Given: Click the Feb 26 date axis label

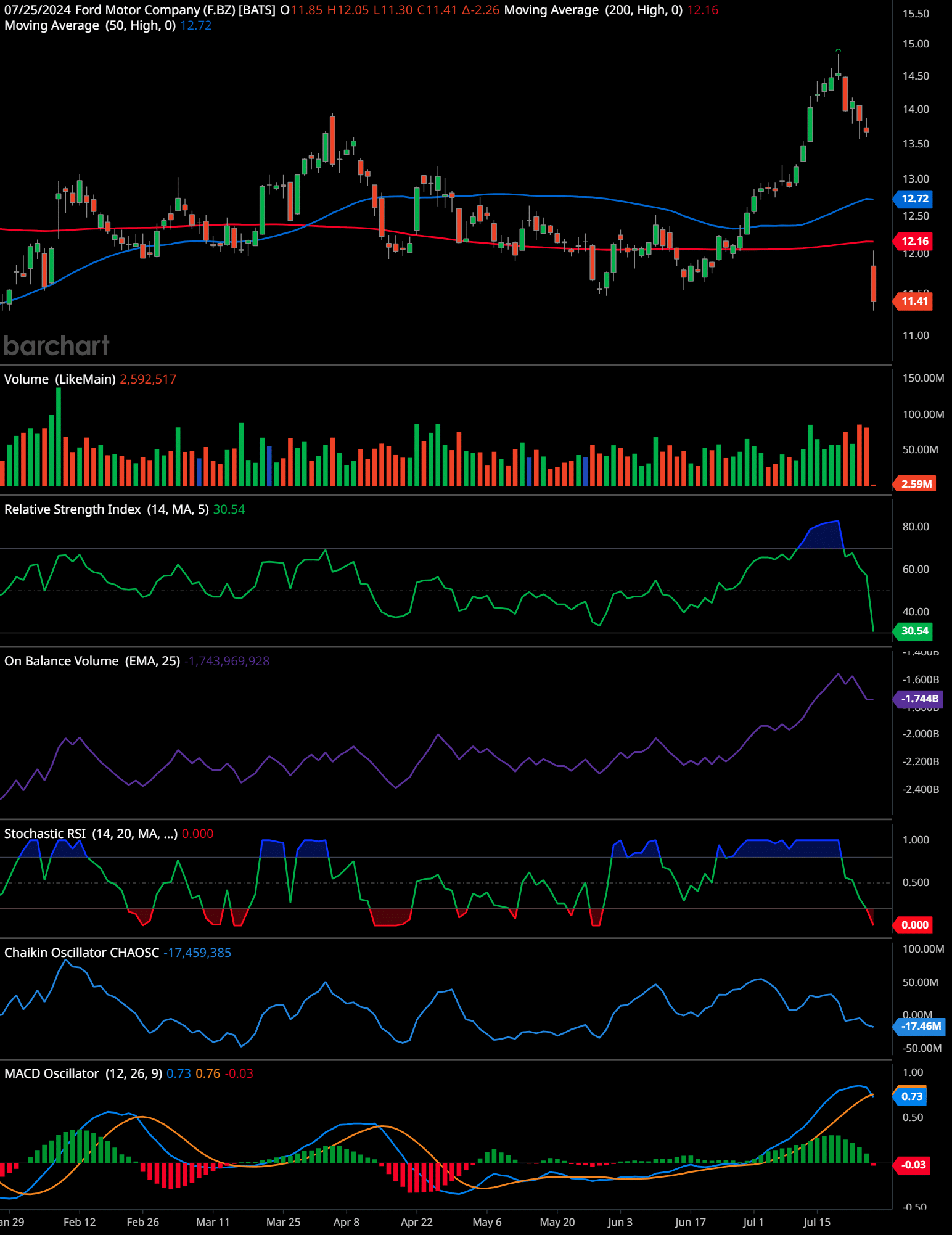Looking at the screenshot, I should (142, 1222).
